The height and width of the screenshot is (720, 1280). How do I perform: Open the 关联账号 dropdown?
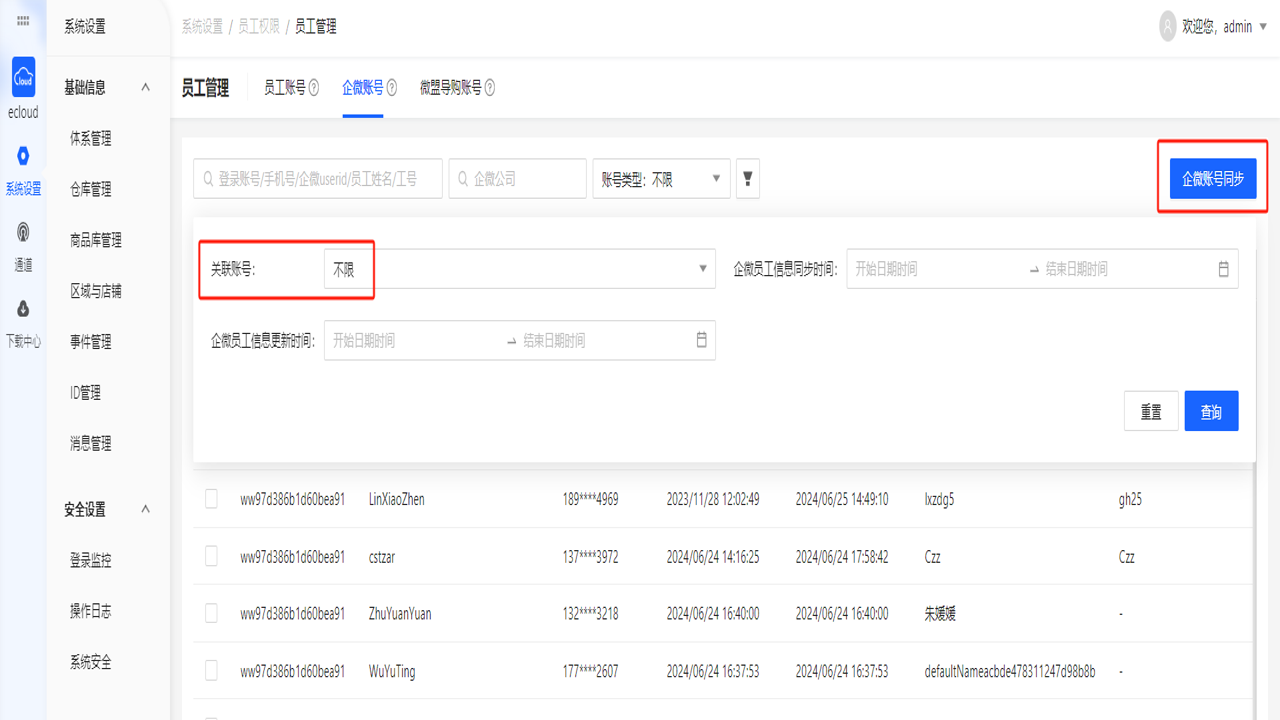point(520,269)
